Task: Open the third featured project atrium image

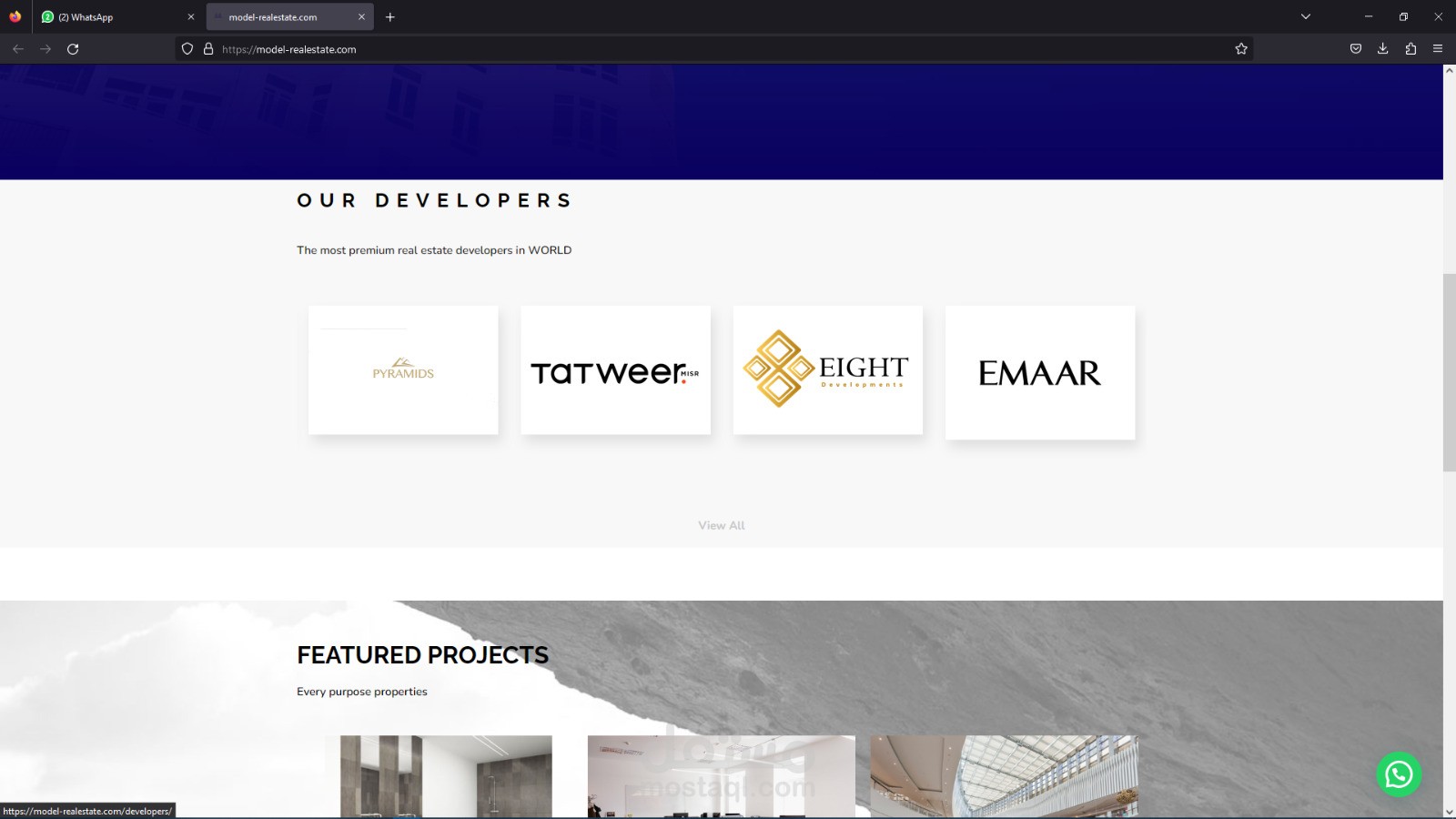Action: tap(1005, 776)
